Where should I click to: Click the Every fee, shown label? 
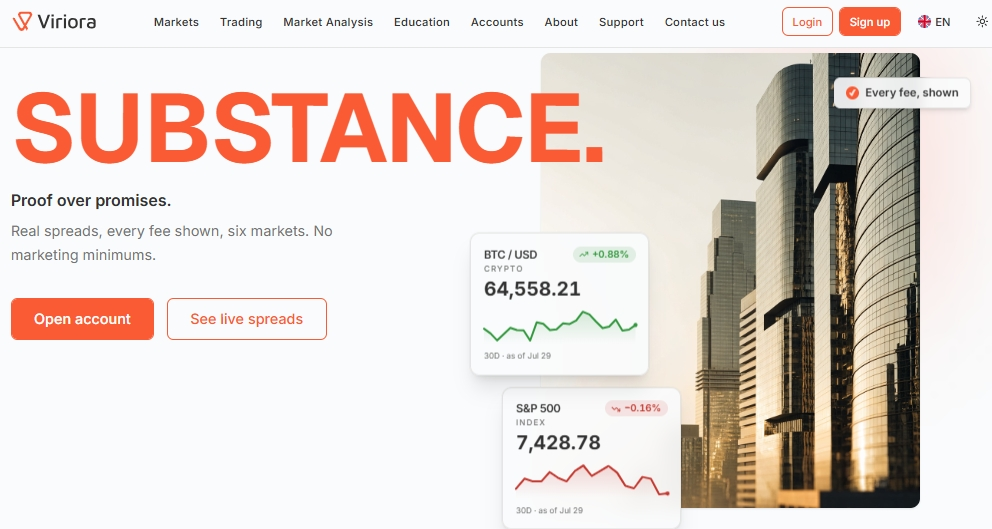click(x=912, y=92)
